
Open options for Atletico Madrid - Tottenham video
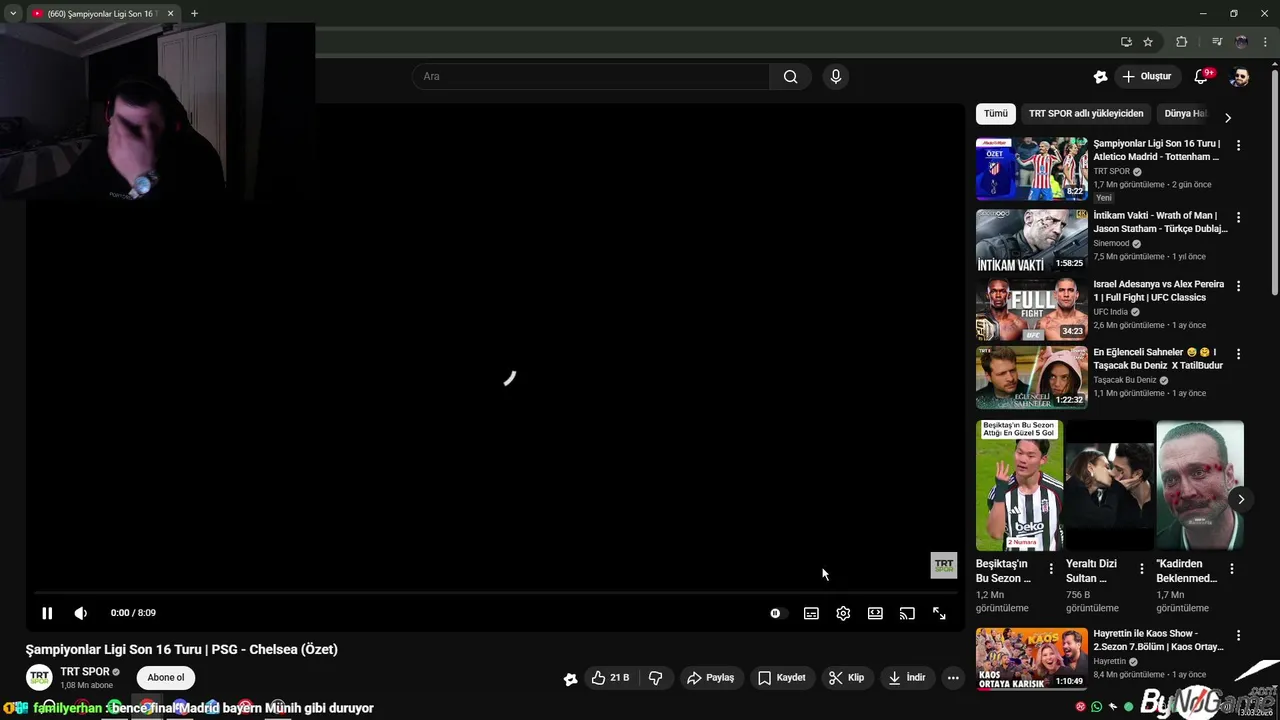pos(1238,145)
